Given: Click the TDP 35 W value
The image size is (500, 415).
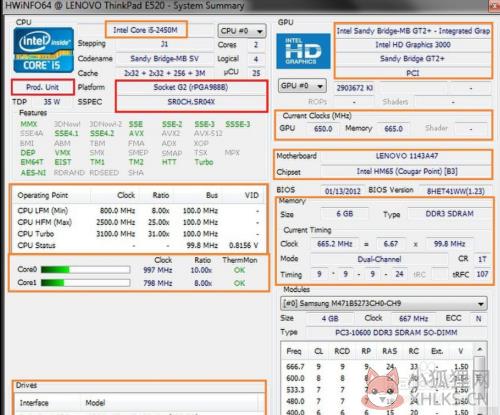Looking at the screenshot, I should click(52, 102).
